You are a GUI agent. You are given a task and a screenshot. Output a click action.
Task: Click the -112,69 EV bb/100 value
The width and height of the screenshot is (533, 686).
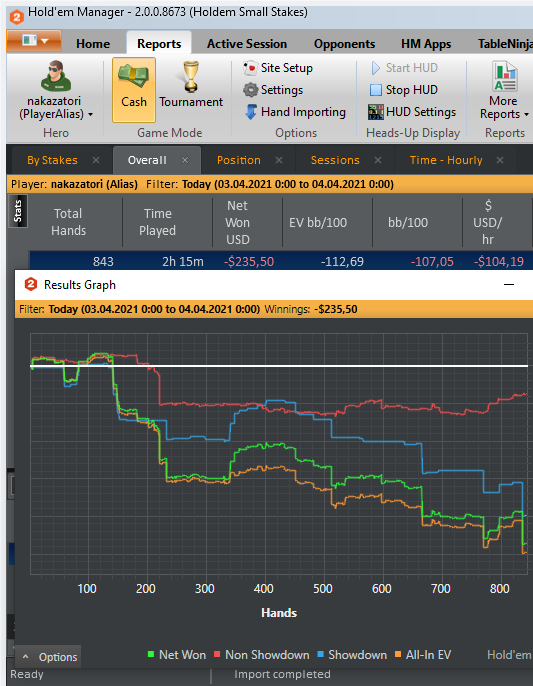(342, 261)
